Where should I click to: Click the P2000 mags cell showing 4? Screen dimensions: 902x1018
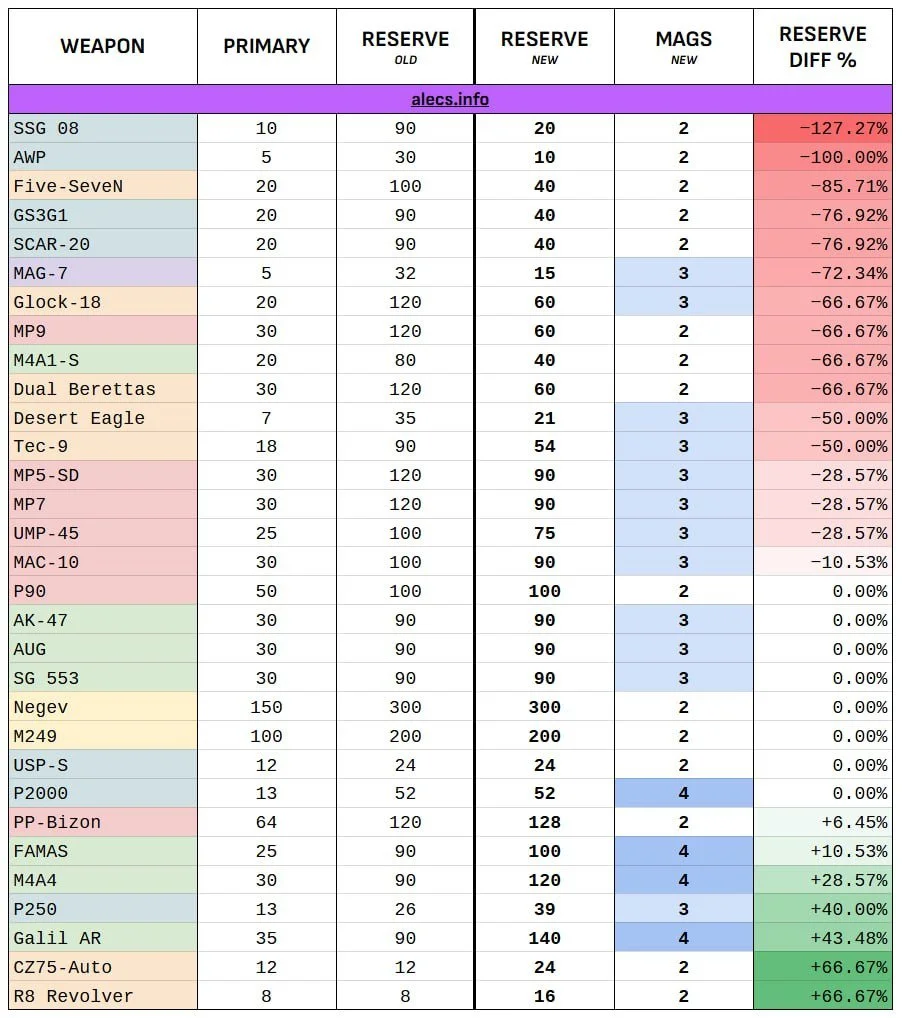684,793
